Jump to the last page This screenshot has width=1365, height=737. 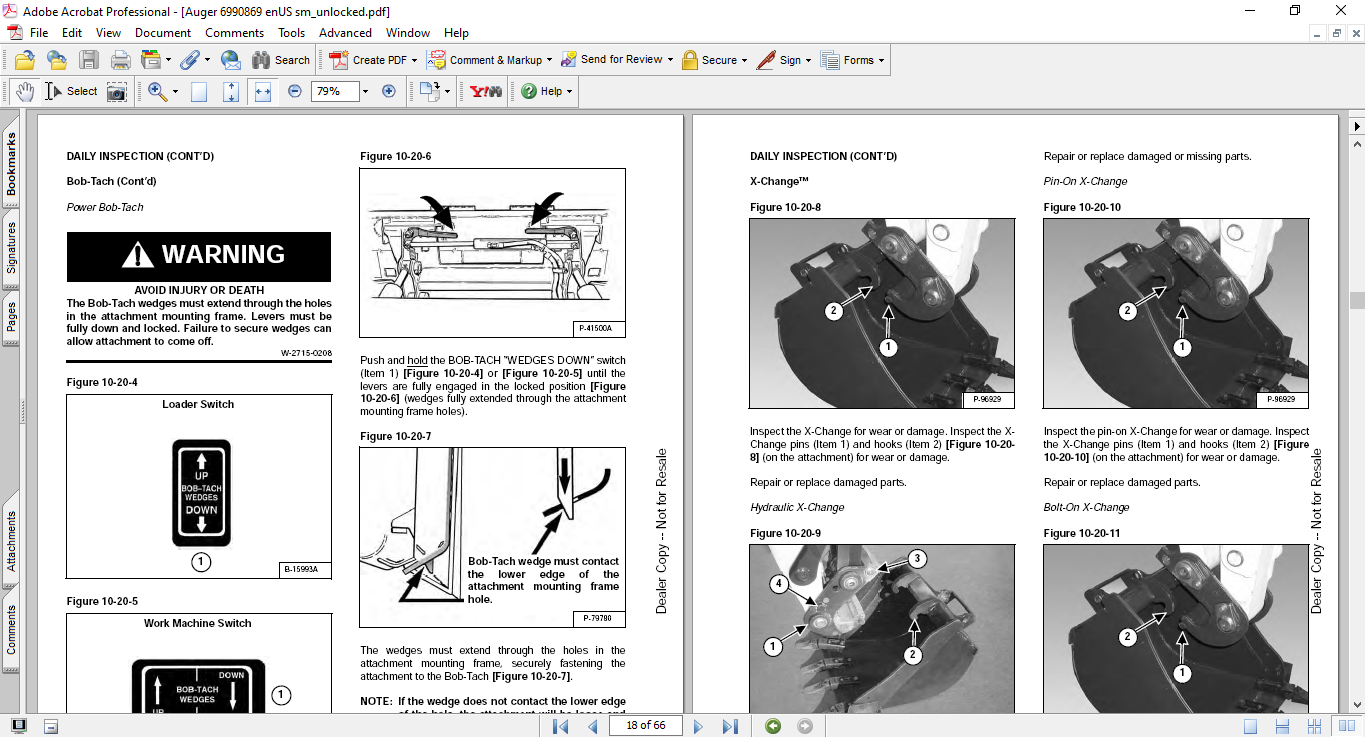[x=730, y=726]
